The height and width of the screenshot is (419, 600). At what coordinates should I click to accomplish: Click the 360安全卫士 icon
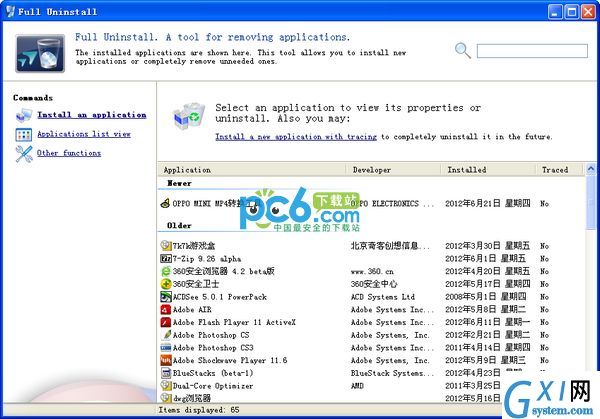click(x=165, y=284)
